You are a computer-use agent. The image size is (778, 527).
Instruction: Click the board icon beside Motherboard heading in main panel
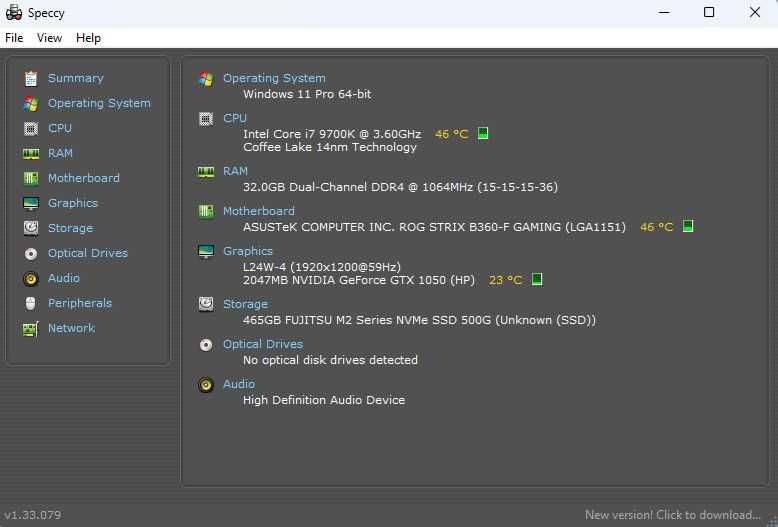[x=206, y=211]
